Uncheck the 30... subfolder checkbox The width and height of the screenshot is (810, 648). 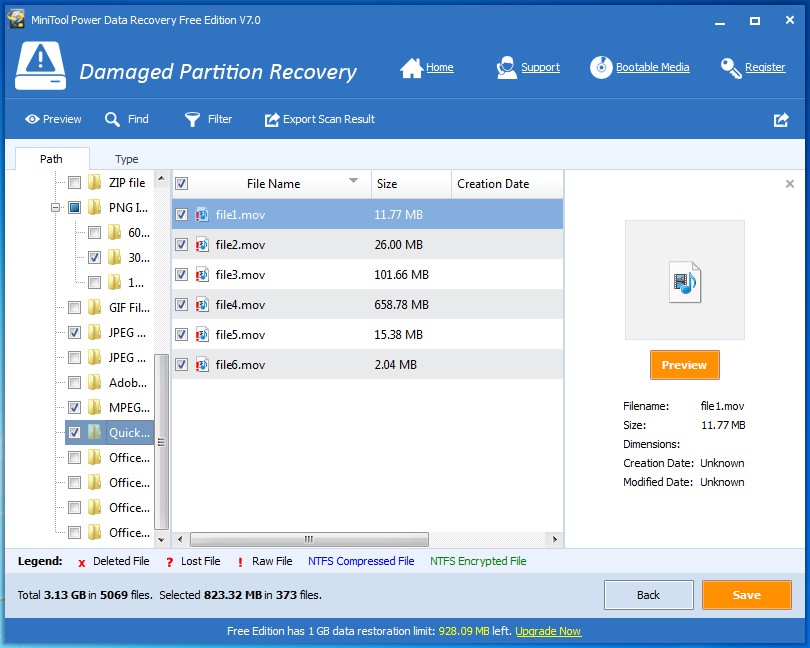94,257
